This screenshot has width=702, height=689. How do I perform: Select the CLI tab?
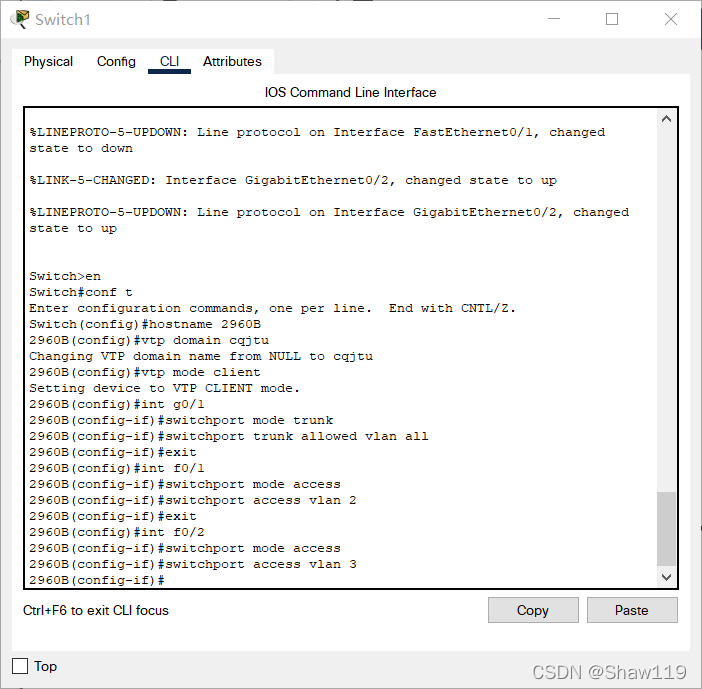(x=169, y=61)
